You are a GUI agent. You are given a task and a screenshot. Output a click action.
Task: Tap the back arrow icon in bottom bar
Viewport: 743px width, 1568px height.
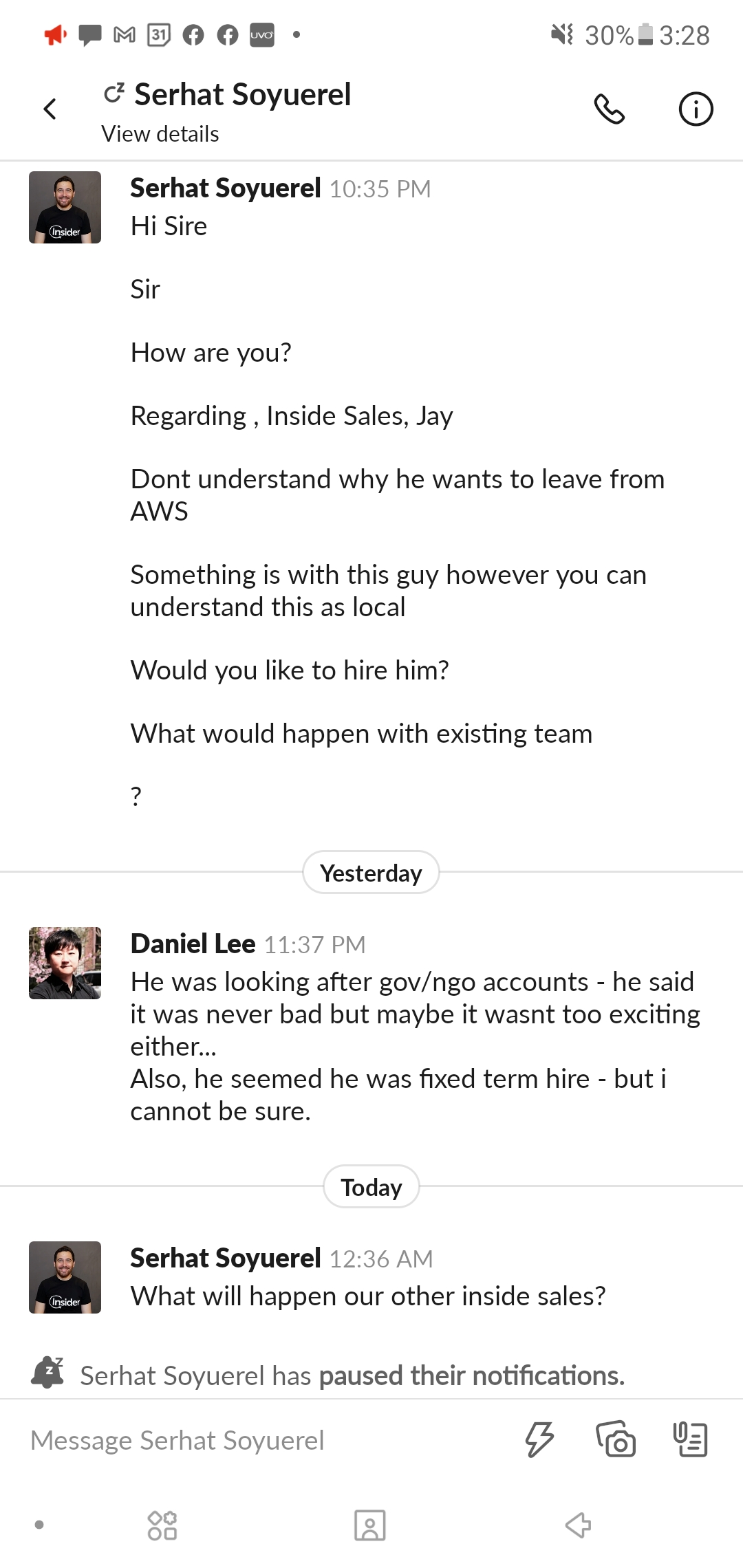(x=578, y=1525)
